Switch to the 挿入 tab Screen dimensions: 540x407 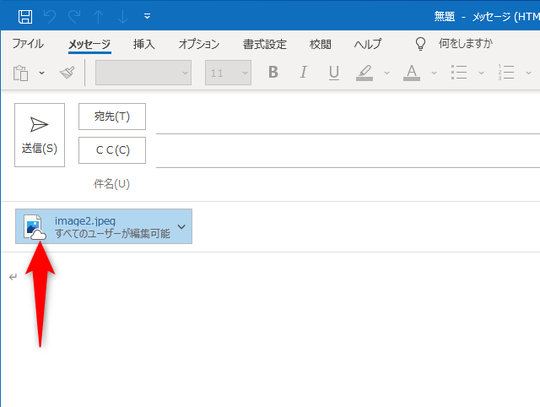pos(144,44)
